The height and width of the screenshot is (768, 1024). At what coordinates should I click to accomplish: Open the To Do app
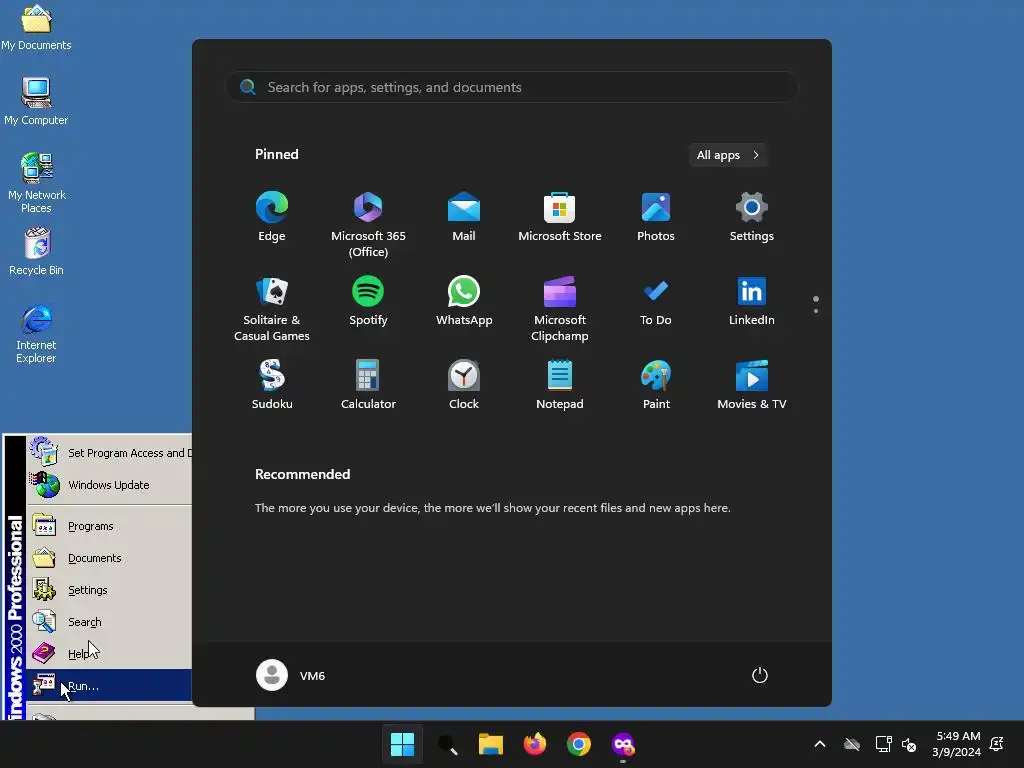pyautogui.click(x=656, y=301)
